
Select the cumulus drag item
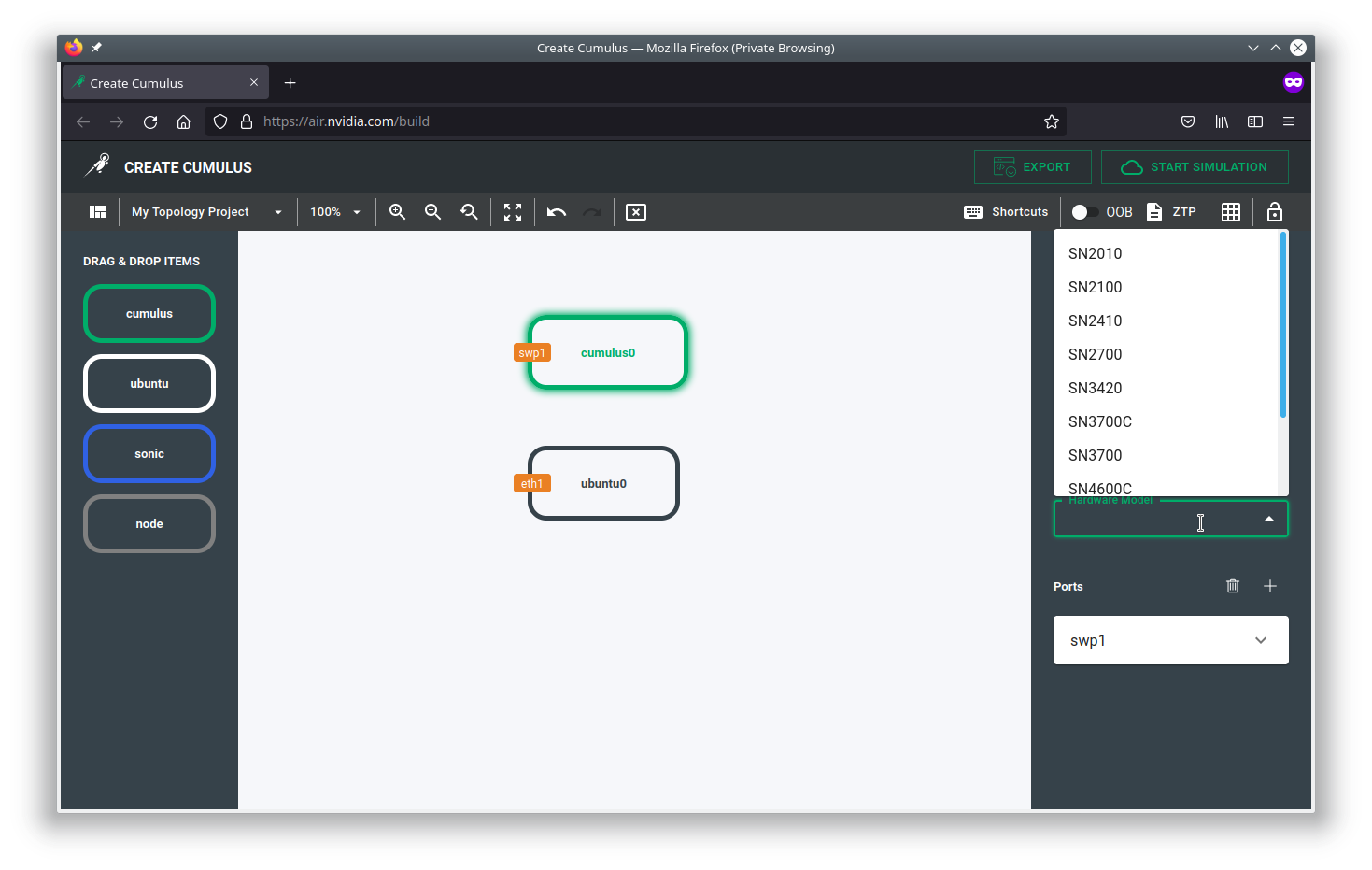[149, 314]
